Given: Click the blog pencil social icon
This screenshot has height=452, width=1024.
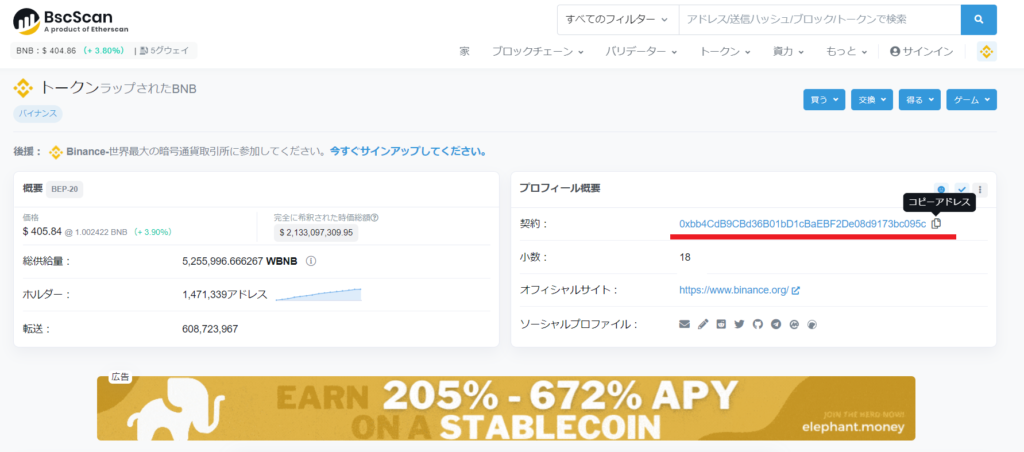Looking at the screenshot, I should [x=703, y=324].
